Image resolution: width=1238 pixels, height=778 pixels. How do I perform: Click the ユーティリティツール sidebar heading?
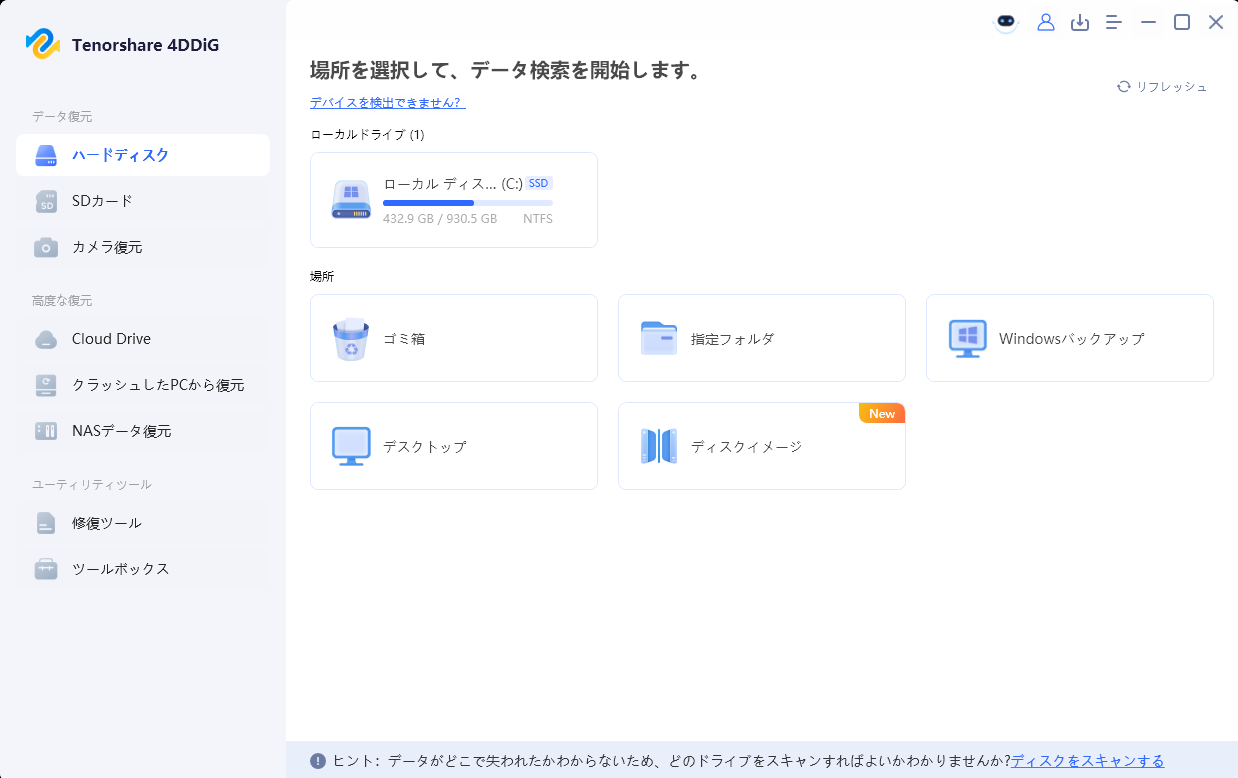click(92, 485)
